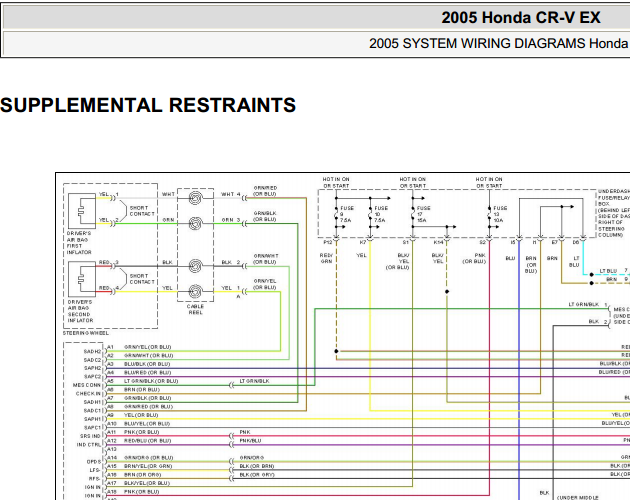Image resolution: width=630 pixels, height=500 pixels.
Task: Click the "K14" connector pin label
Action: 438,242
